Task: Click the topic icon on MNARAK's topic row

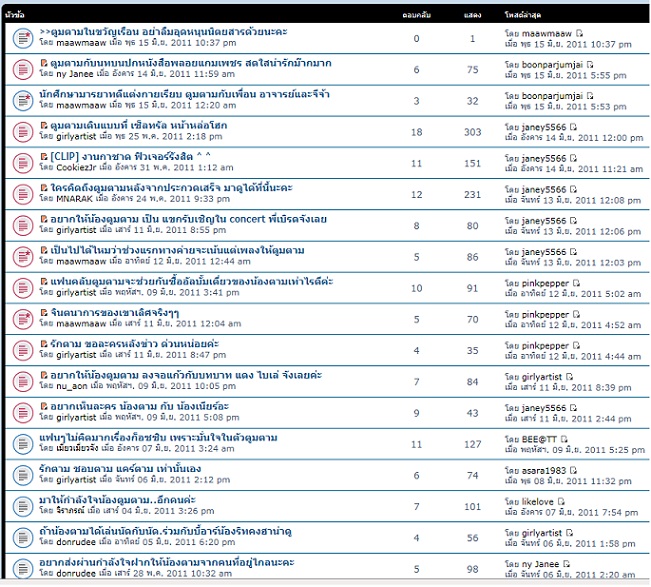Action: [23, 194]
